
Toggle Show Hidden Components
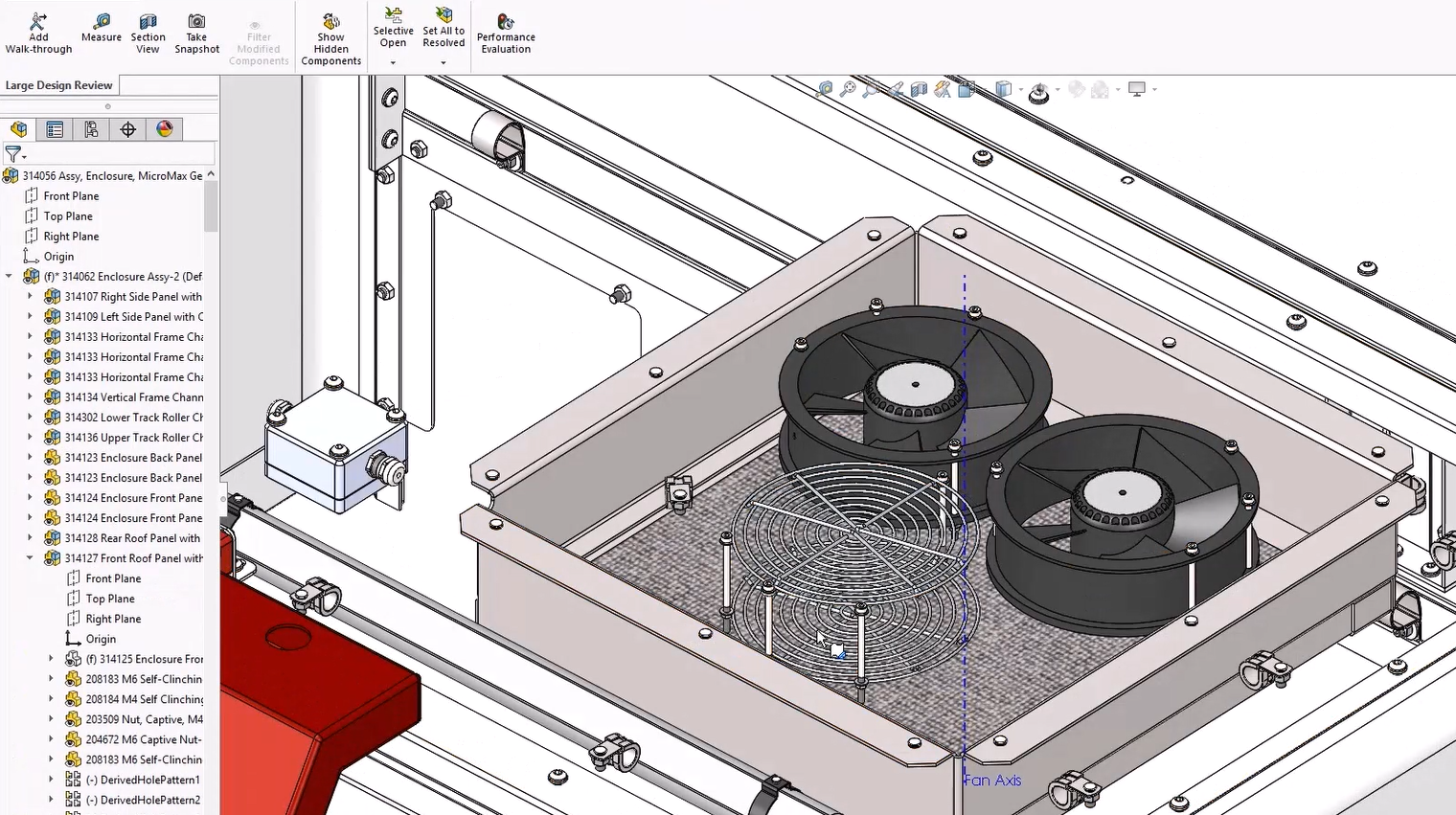[330, 38]
